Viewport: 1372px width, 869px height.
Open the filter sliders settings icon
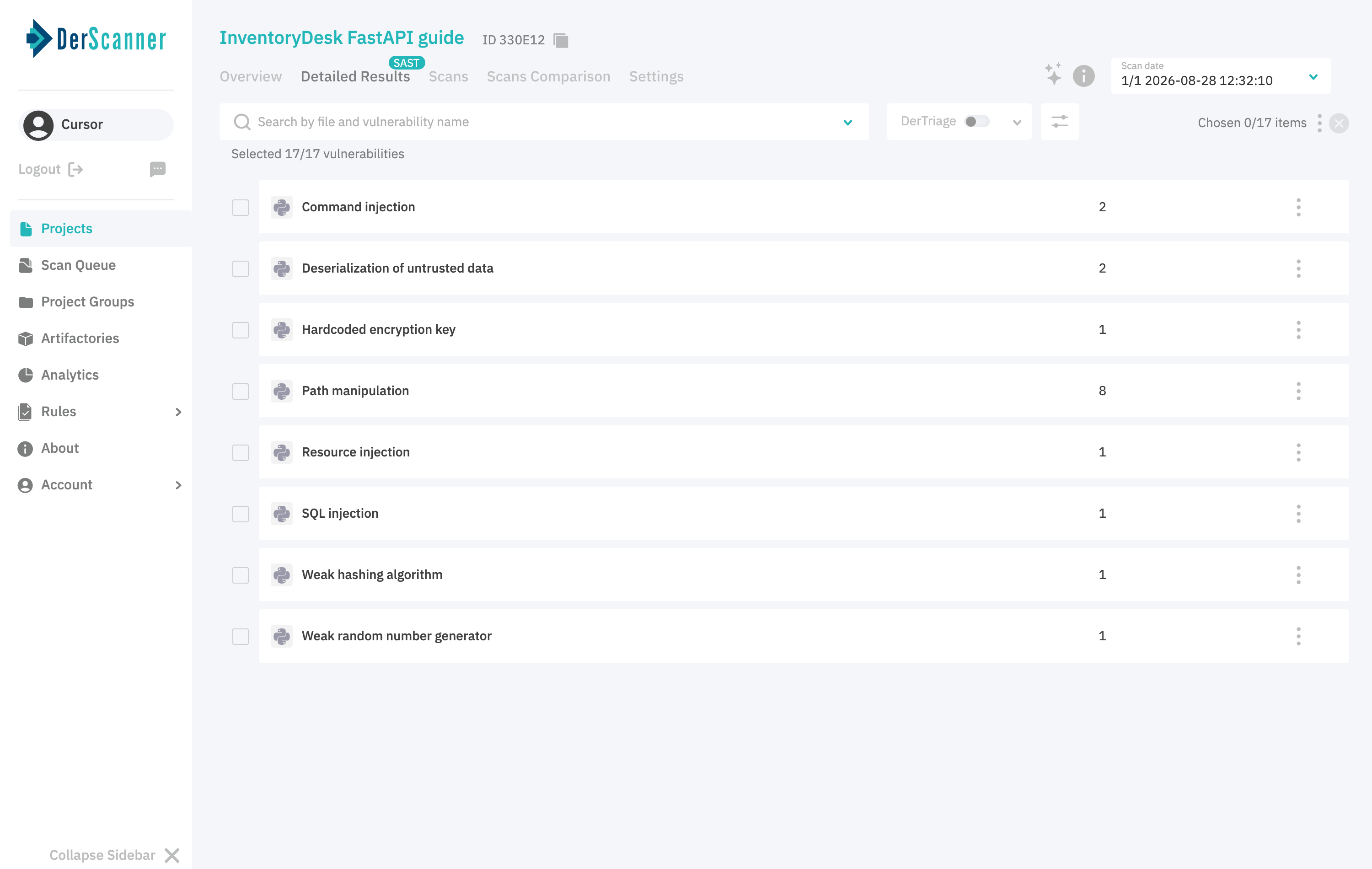[1059, 121]
